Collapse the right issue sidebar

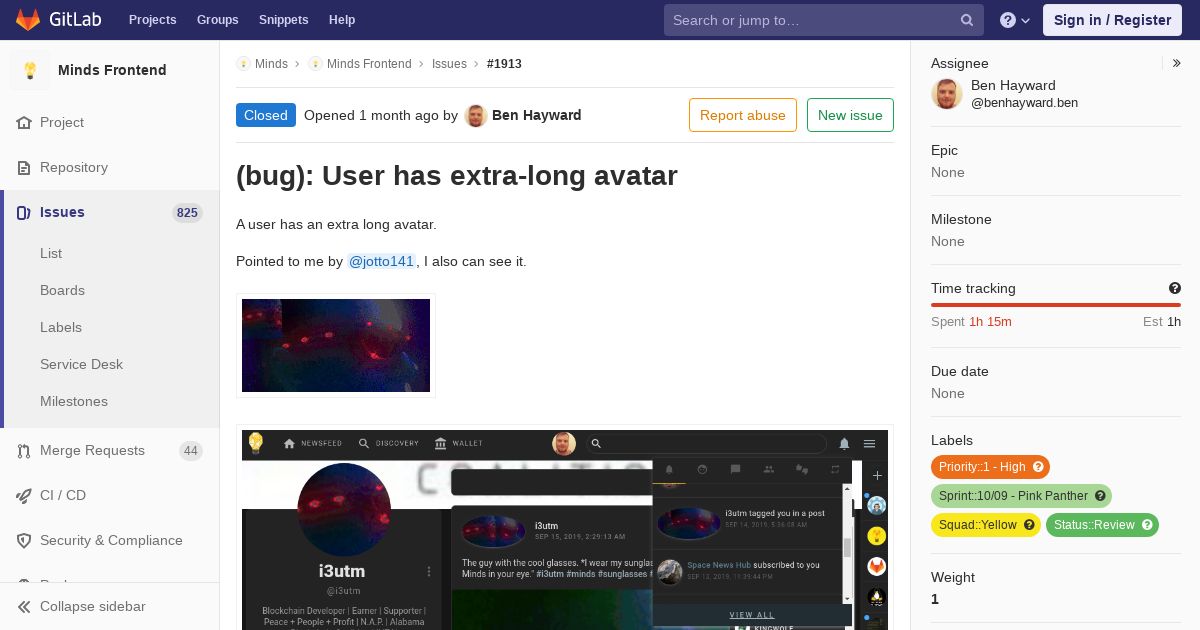pos(1177,63)
